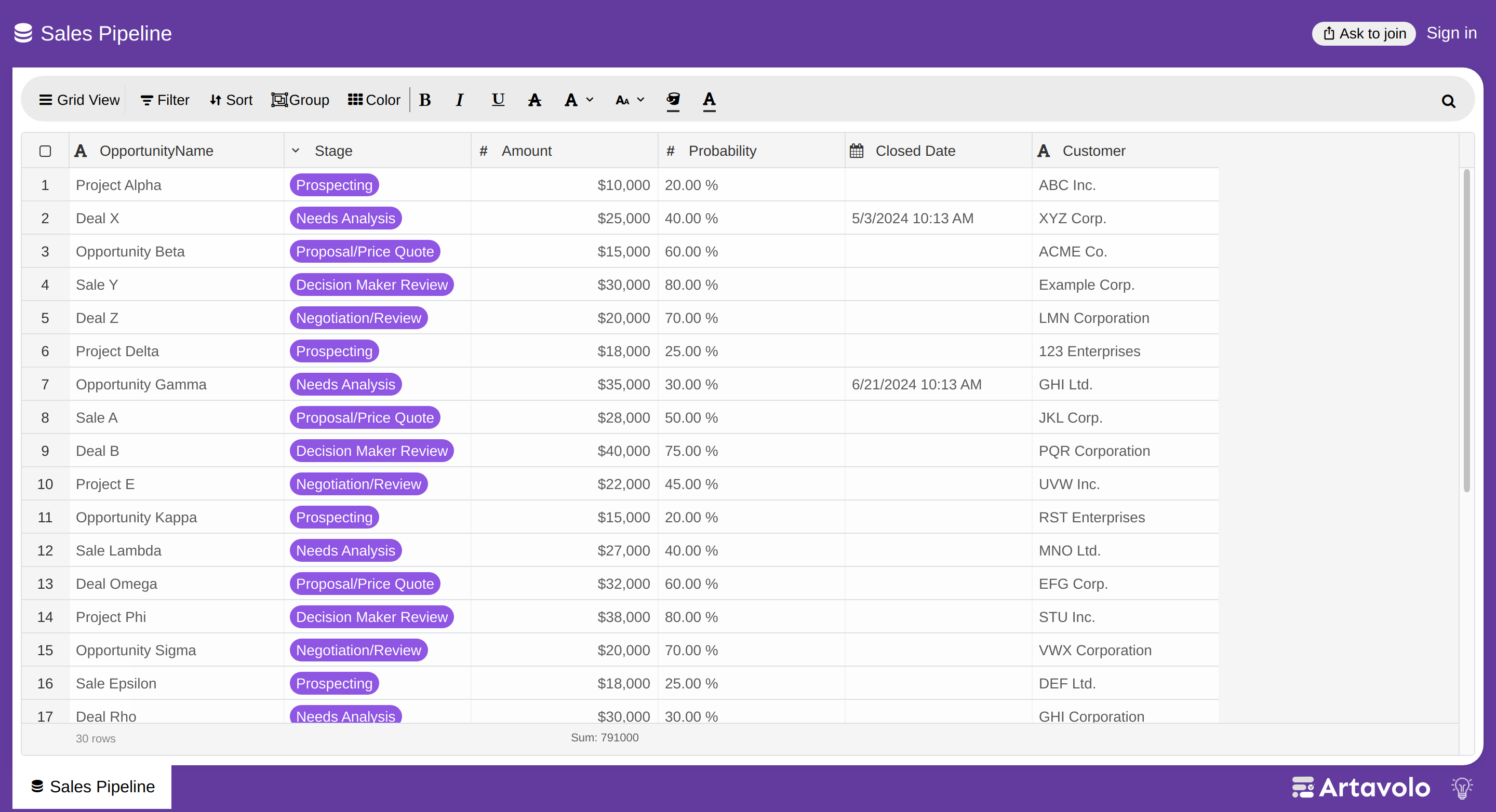This screenshot has height=812, width=1496.
Task: Apply strikethrough formatting
Action: click(x=535, y=100)
